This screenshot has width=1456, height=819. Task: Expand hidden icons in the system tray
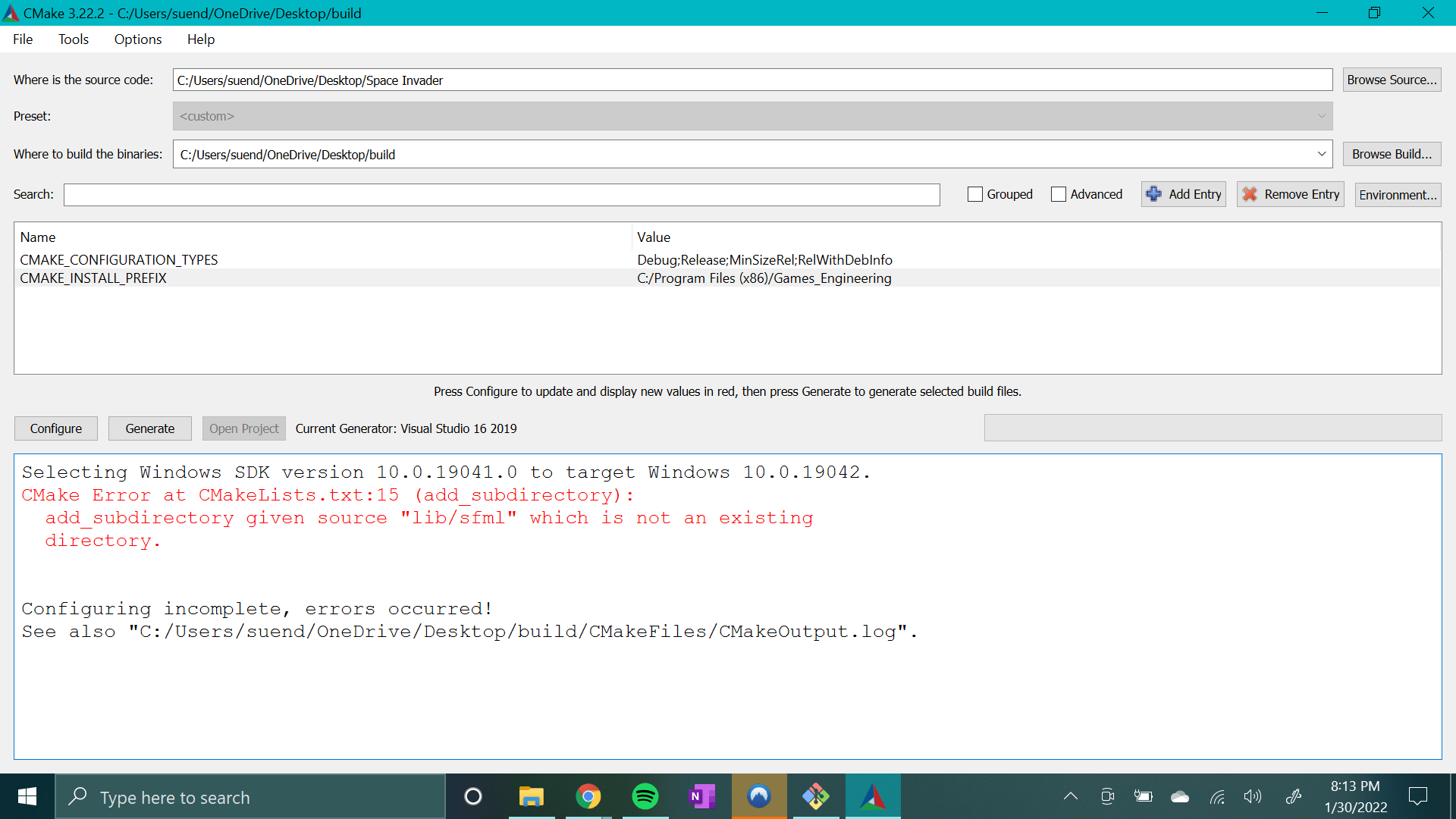coord(1070,796)
